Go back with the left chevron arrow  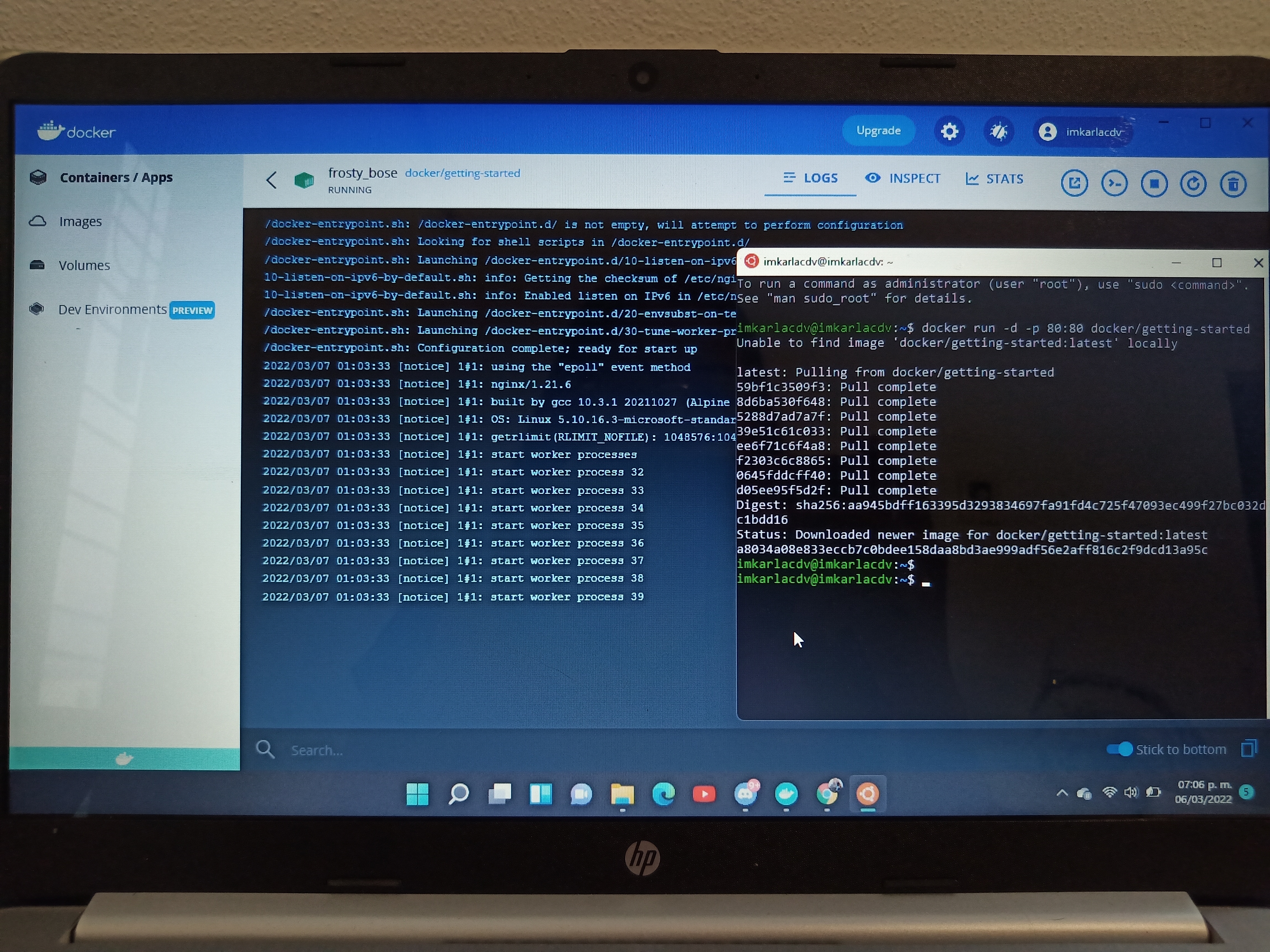(271, 180)
